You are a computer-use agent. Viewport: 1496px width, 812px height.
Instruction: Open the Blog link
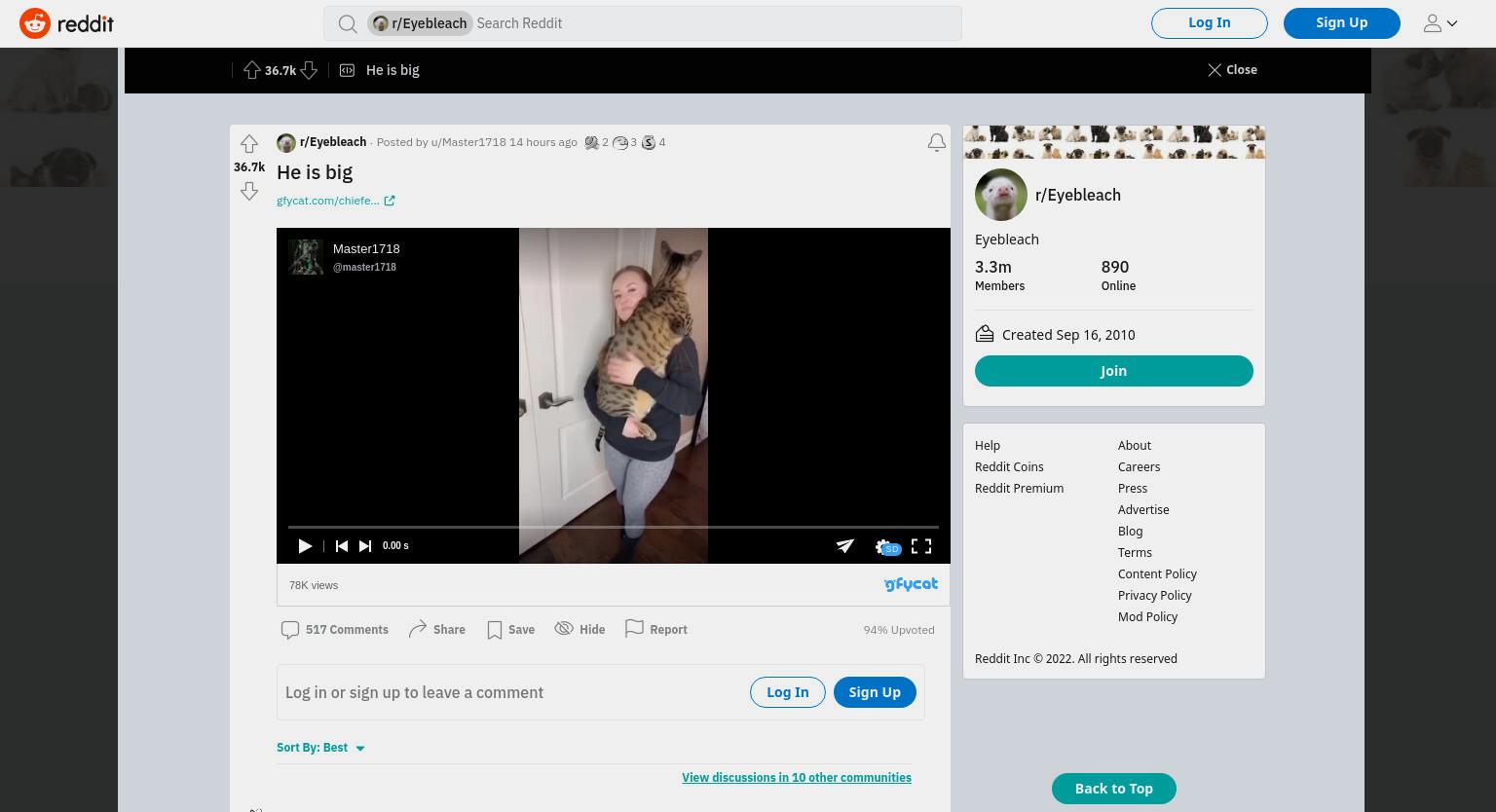[x=1131, y=532]
